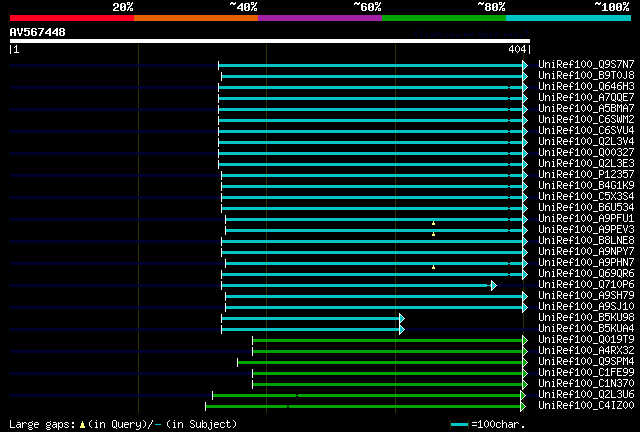This screenshot has height=432, width=640.
Task: Select the UniRef100_Q710P6 label
Action: pyautogui.click(x=586, y=284)
